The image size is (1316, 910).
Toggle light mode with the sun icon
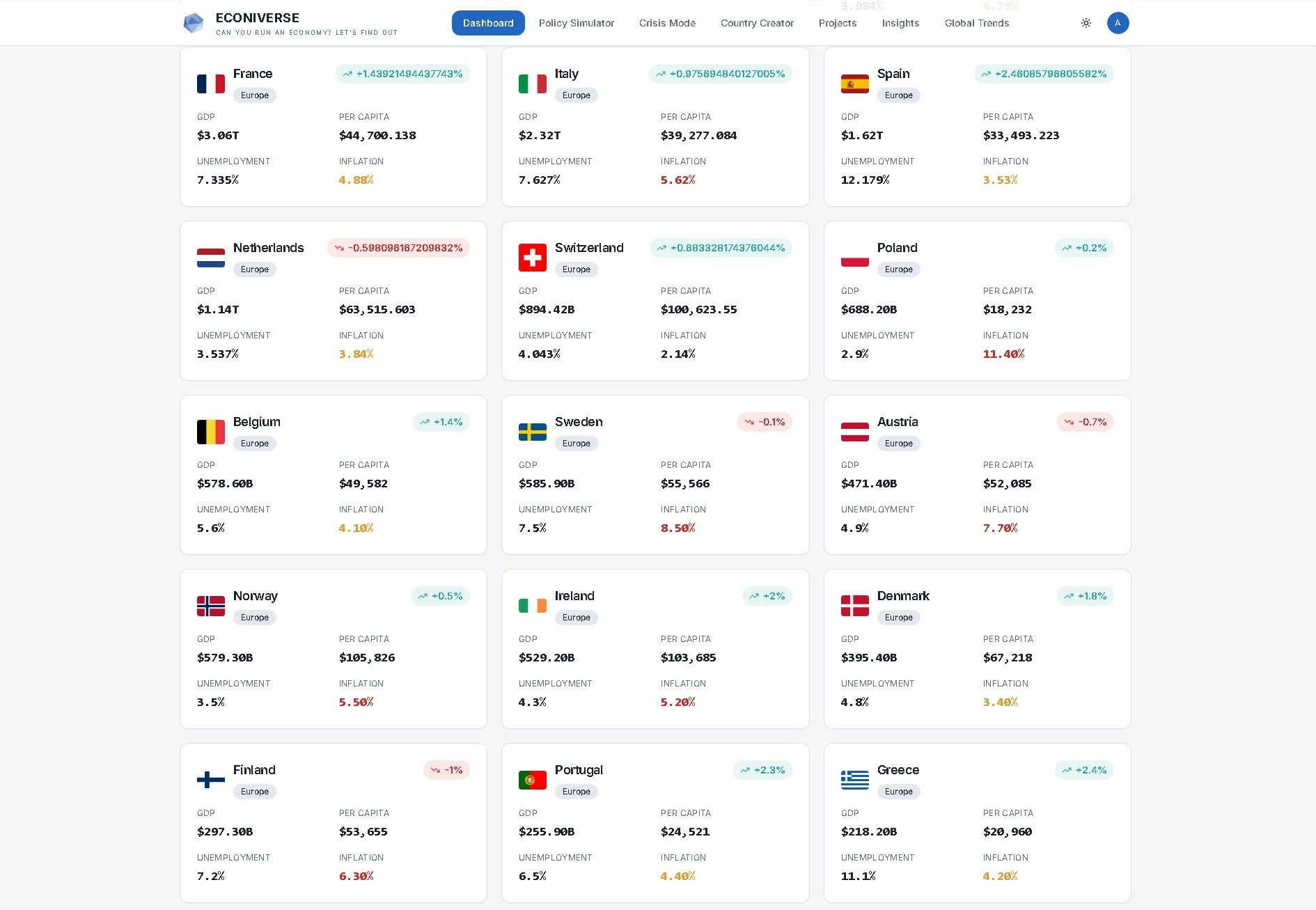(1086, 23)
